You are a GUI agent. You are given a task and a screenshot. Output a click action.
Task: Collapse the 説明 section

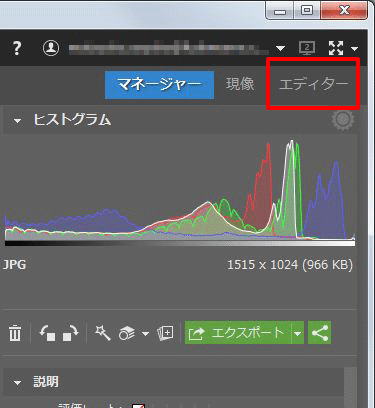17,382
